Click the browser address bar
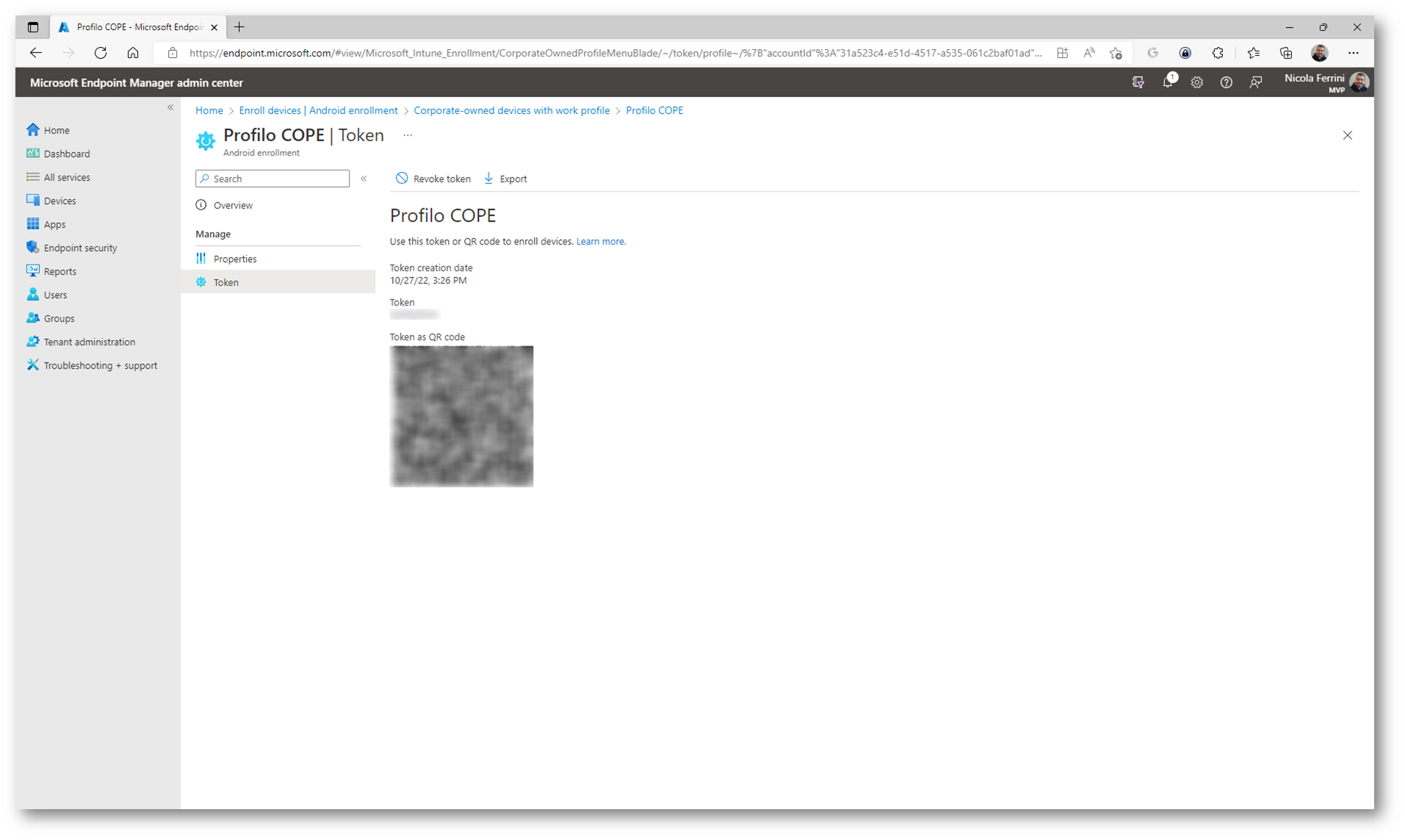 (x=615, y=53)
